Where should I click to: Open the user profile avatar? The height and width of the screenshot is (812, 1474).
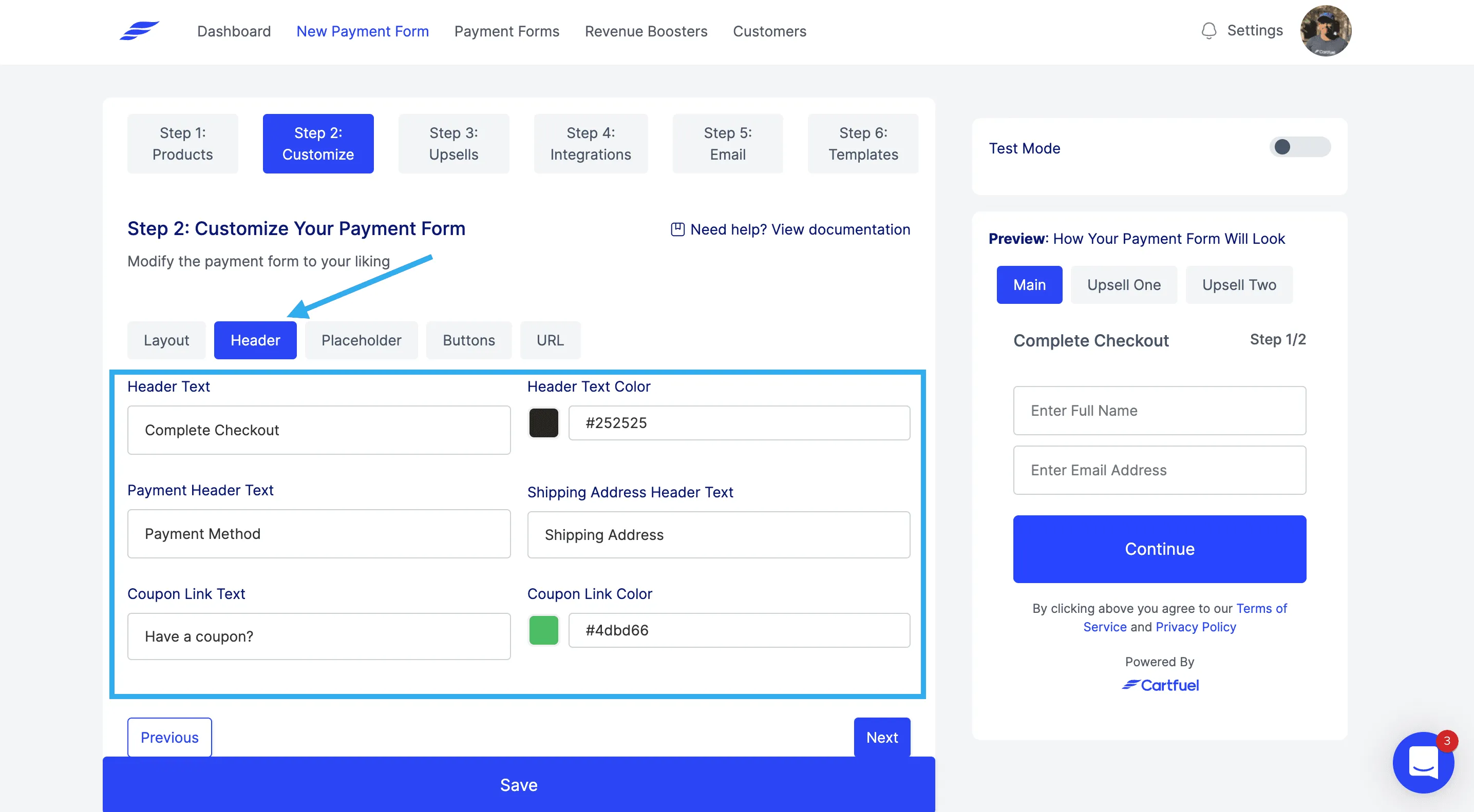[1325, 31]
